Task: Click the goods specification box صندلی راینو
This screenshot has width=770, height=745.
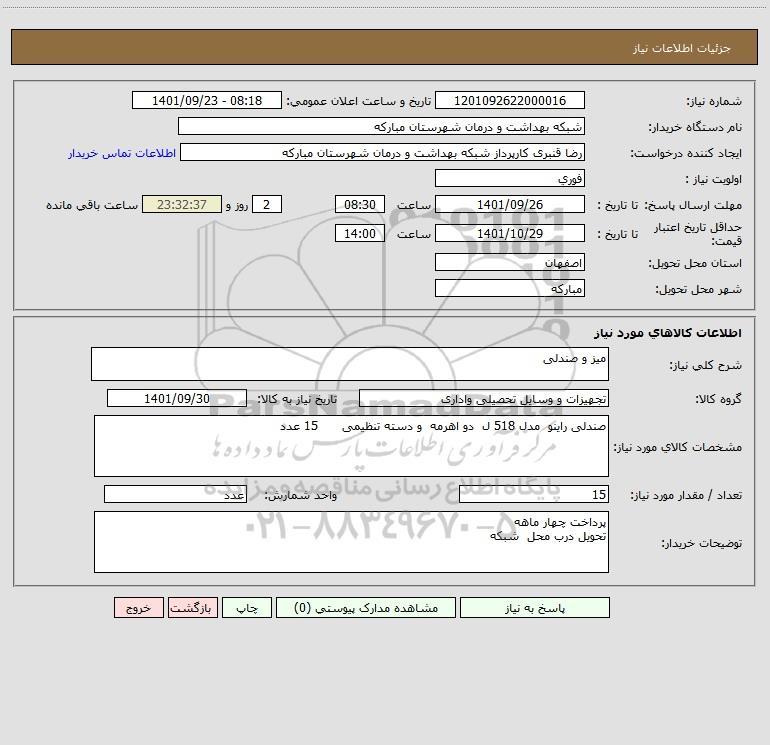Action: [351, 446]
